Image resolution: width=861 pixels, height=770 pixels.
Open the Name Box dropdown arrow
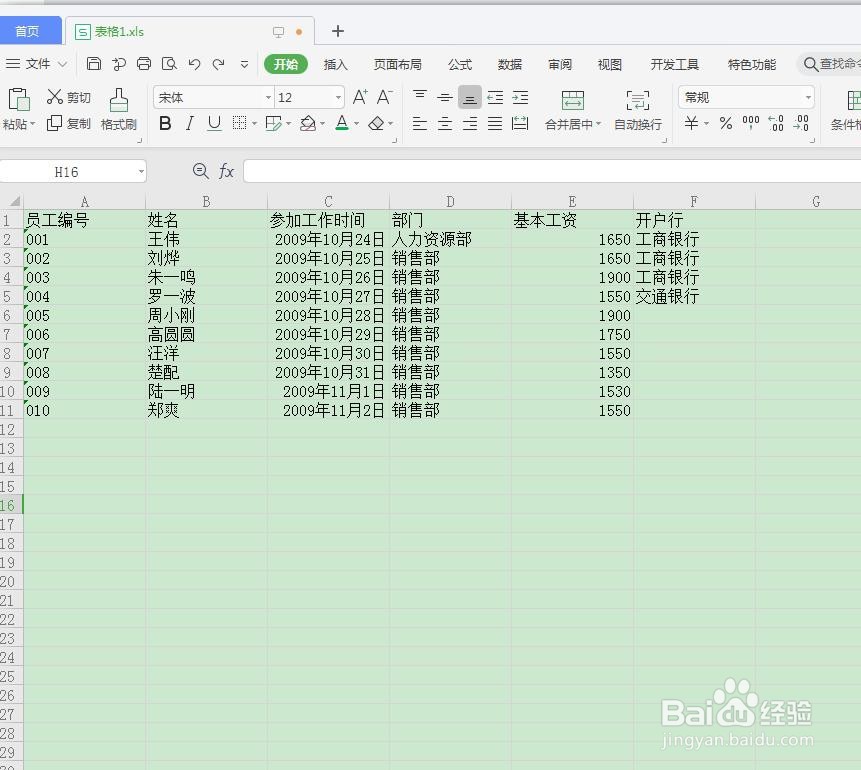point(141,172)
